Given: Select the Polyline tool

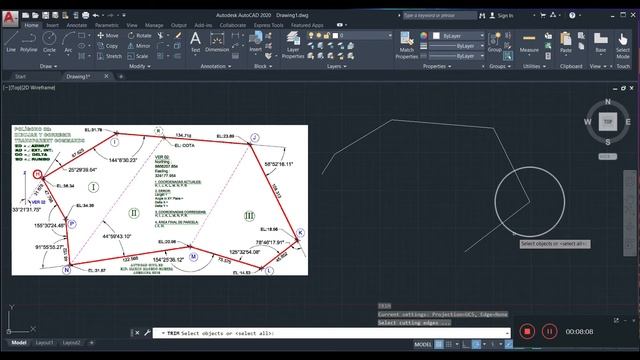Looking at the screenshot, I should pos(29,42).
